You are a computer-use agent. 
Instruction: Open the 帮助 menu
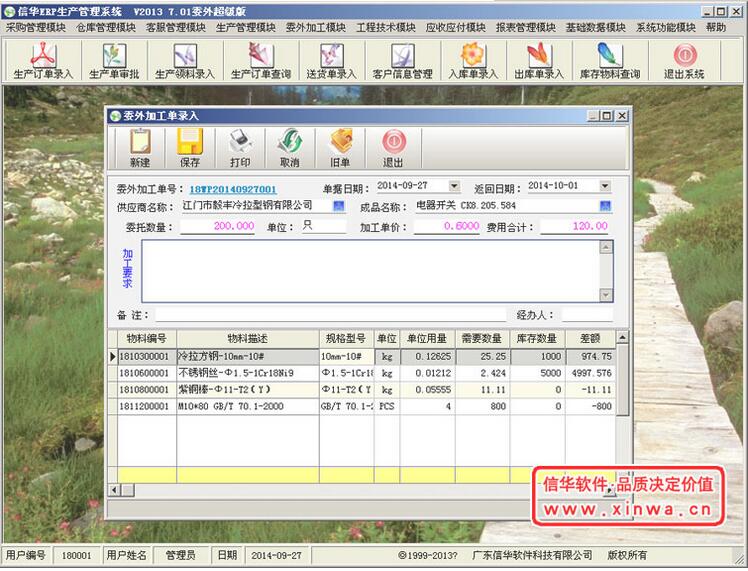[716, 28]
